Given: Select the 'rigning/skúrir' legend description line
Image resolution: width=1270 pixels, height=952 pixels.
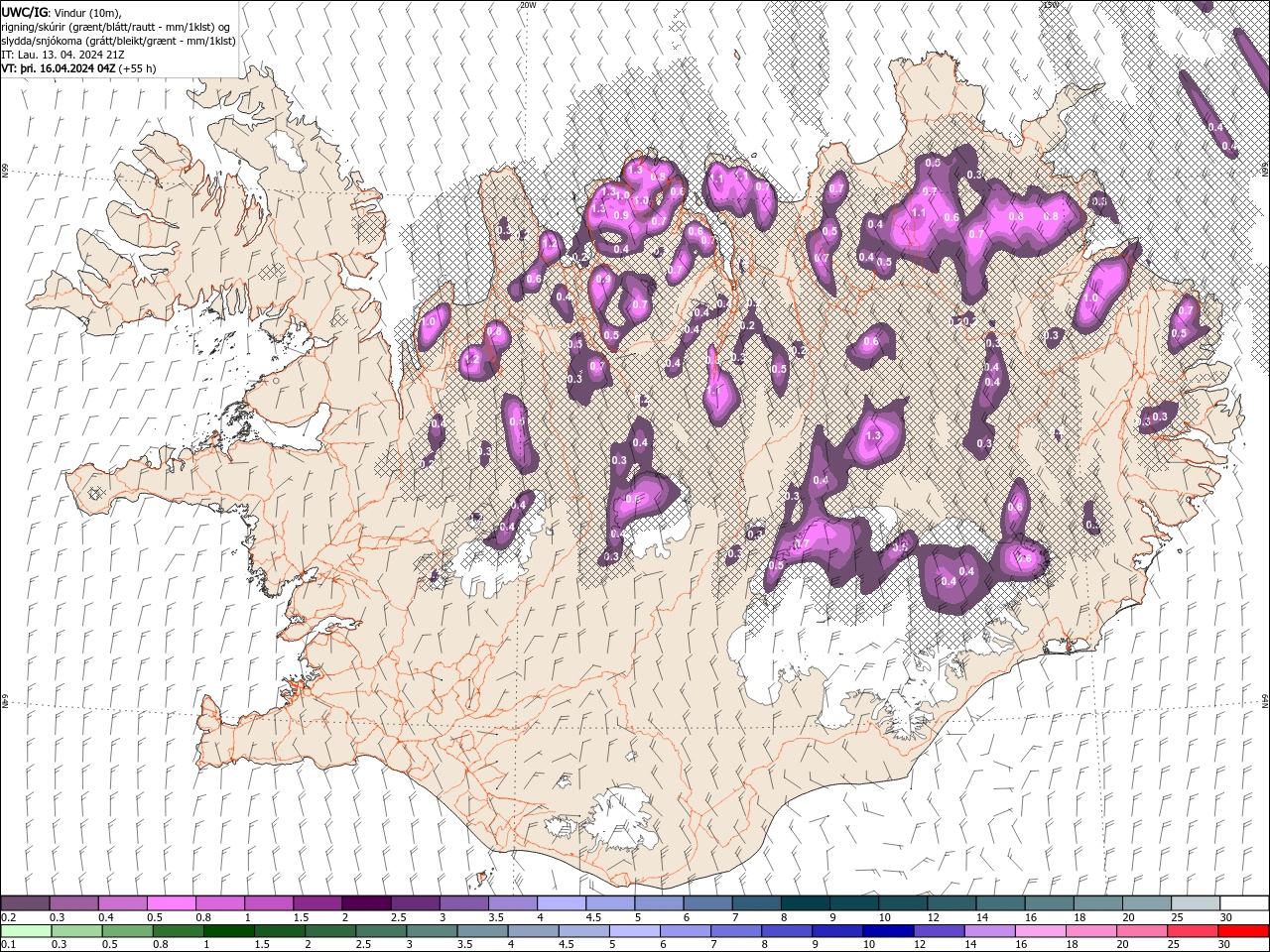Looking at the screenshot, I should 116,27.
